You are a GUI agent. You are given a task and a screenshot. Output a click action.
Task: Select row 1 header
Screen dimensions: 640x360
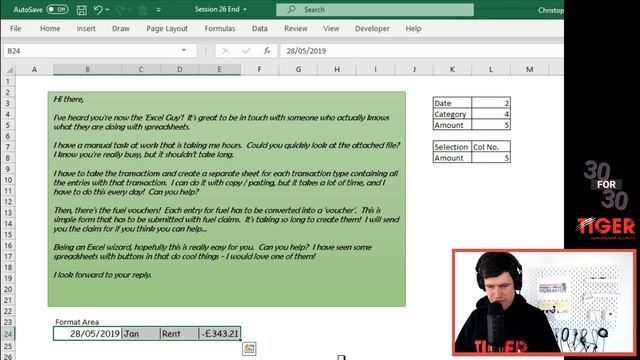point(8,82)
